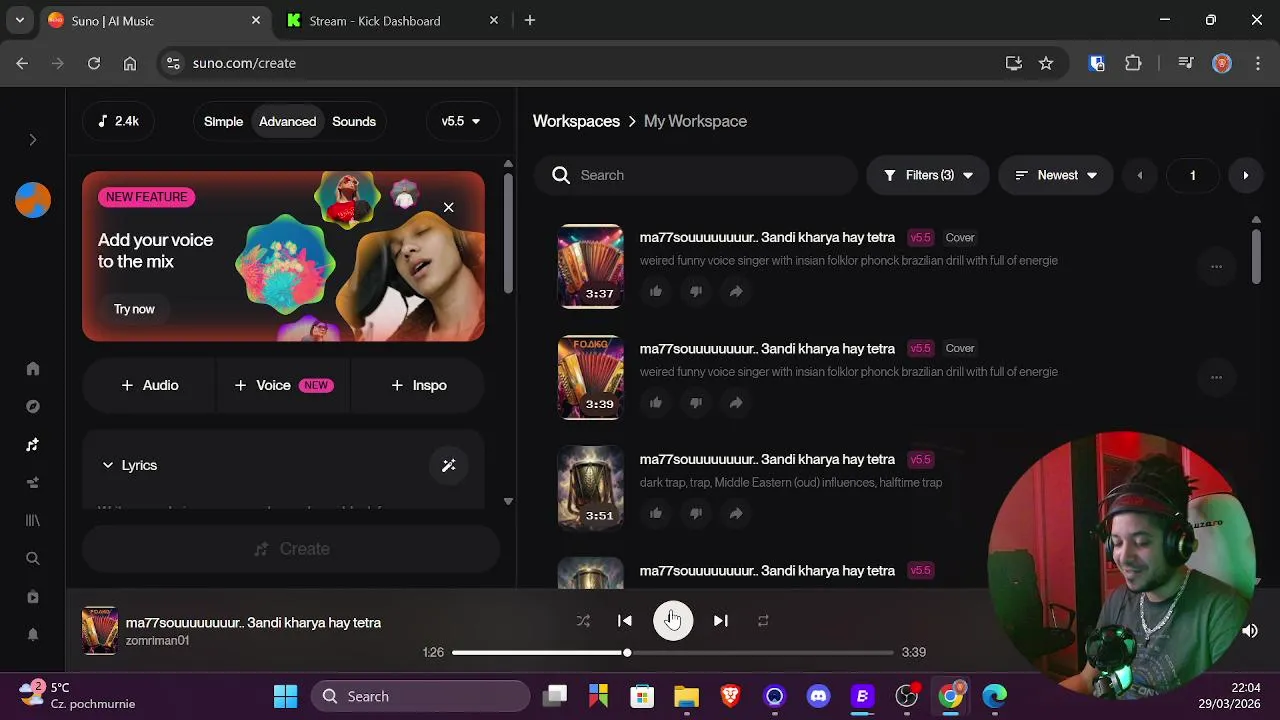Open the user profile avatar in sidebar
1280x720 pixels.
click(32, 200)
